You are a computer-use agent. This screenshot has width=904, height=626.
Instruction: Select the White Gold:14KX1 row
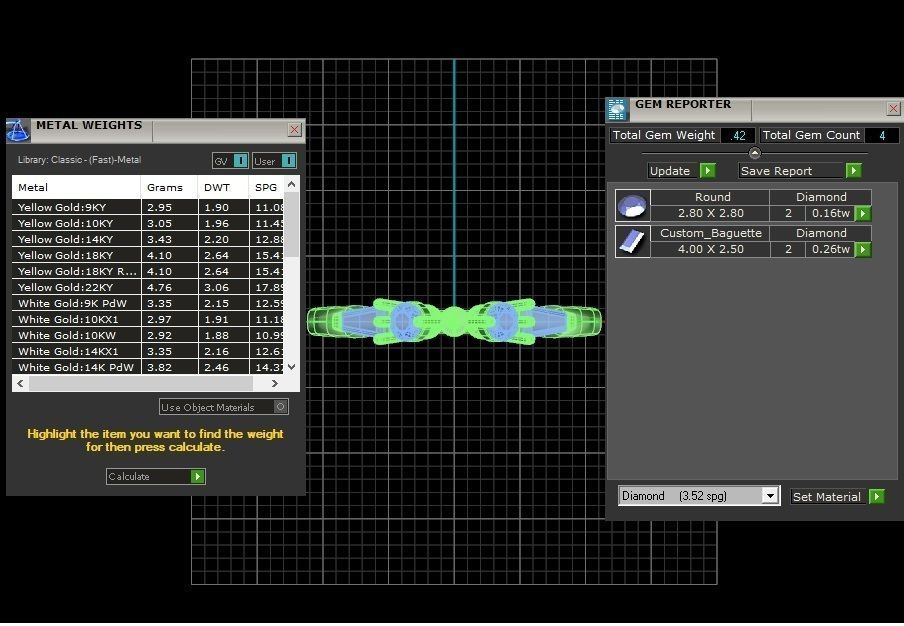148,351
